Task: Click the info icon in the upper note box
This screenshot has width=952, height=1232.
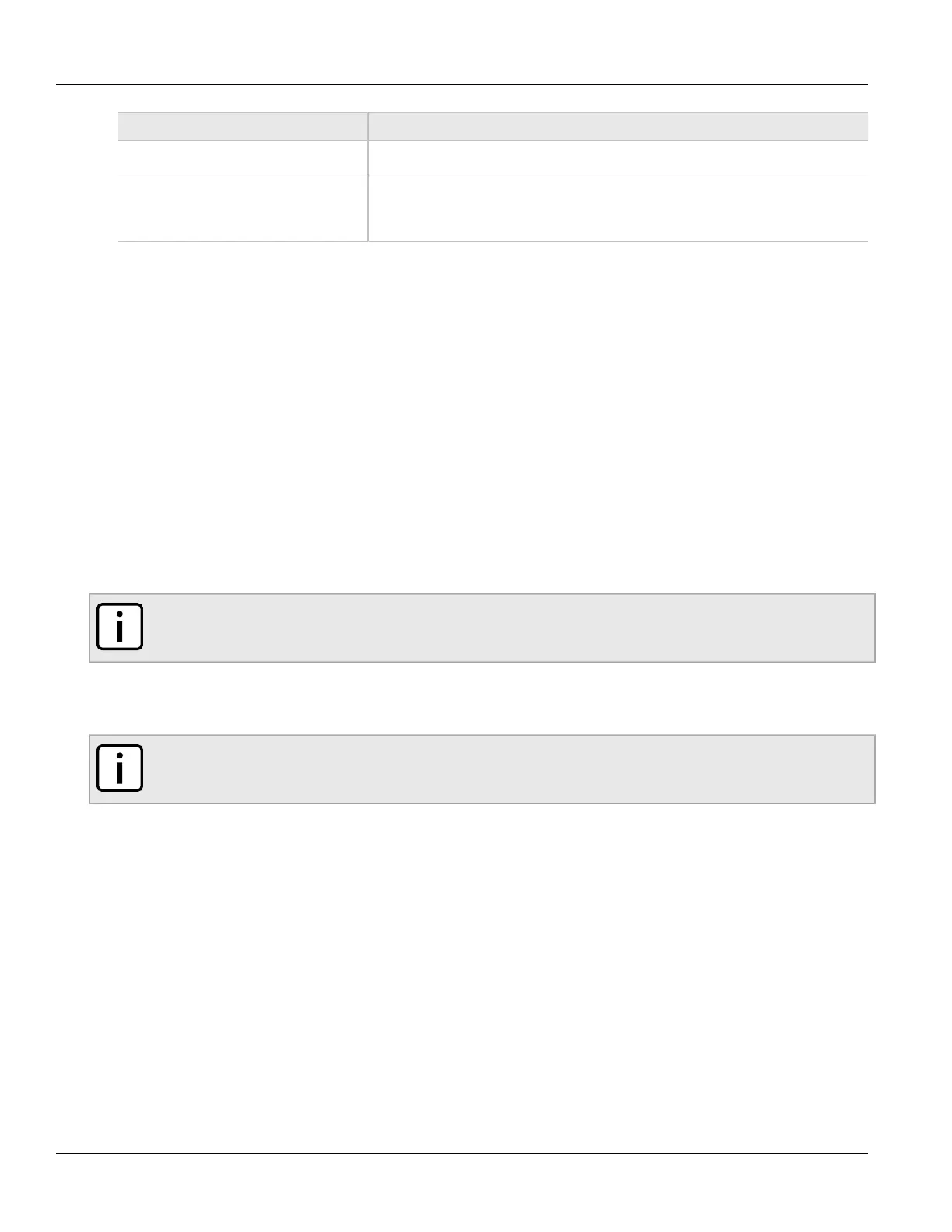Action: tap(120, 627)
